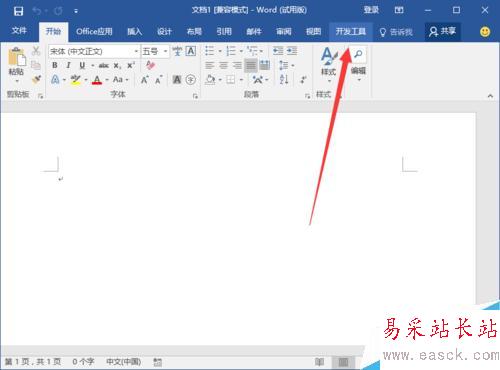Click the Shading paint bucket icon
This screenshot has height=370, width=500.
point(210,80)
